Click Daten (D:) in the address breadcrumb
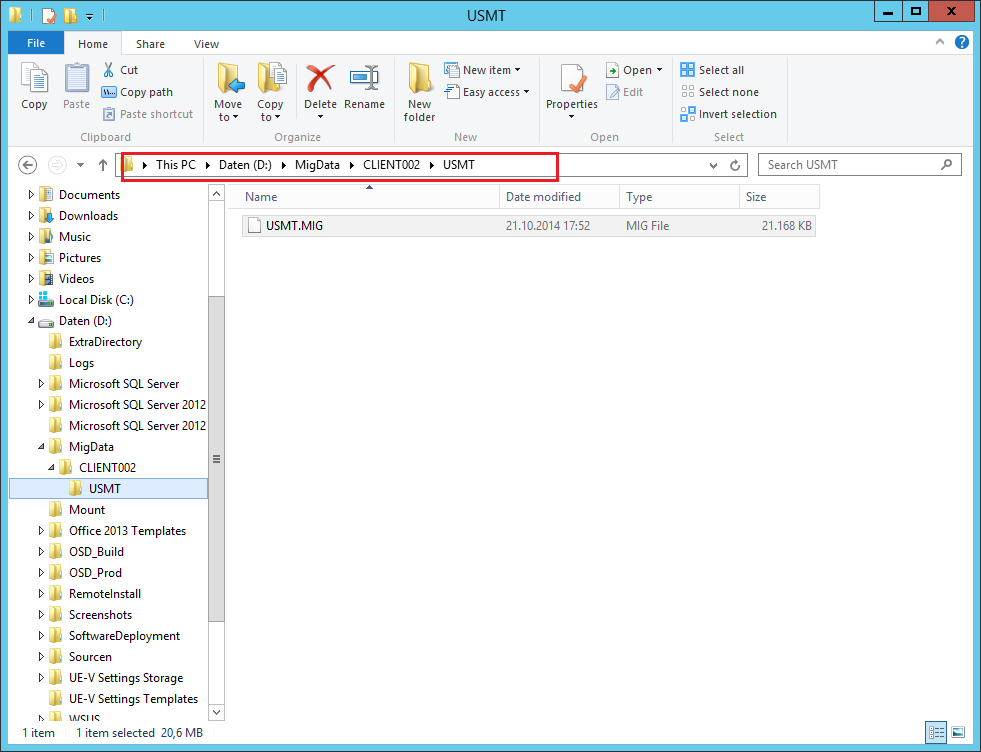This screenshot has width=981, height=752. pyautogui.click(x=245, y=165)
